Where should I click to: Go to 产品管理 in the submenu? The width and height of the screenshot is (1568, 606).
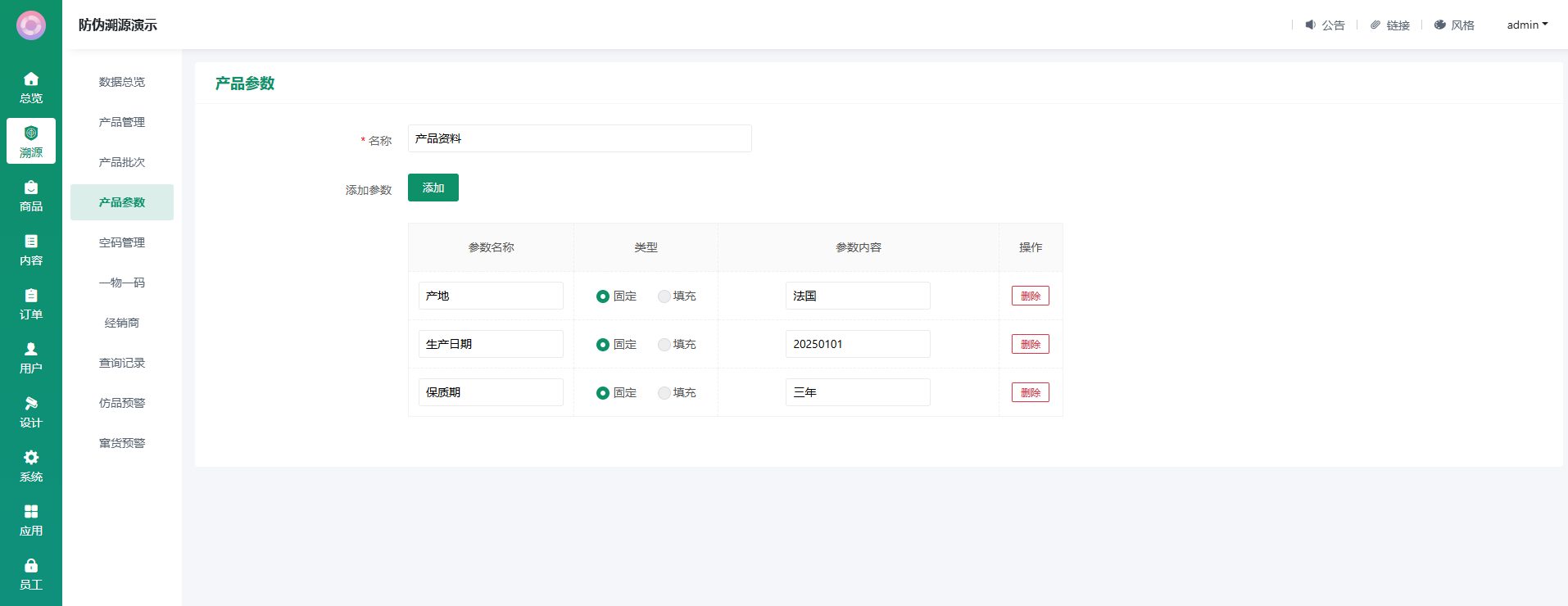click(x=122, y=122)
